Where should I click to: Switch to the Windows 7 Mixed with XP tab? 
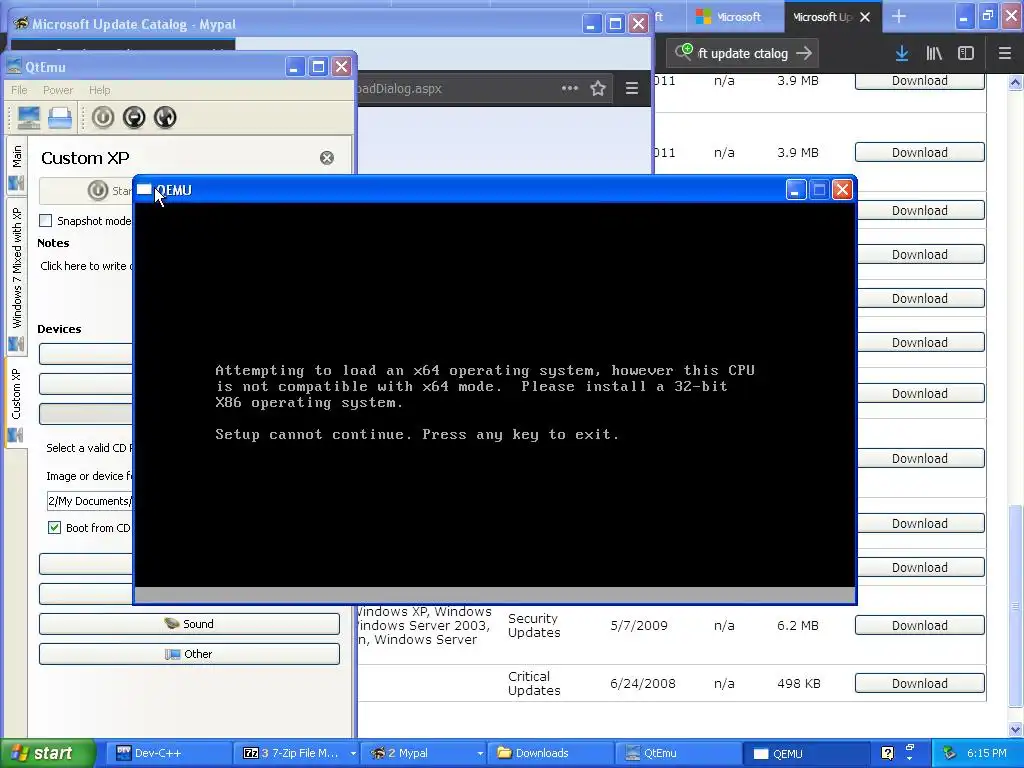click(17, 278)
